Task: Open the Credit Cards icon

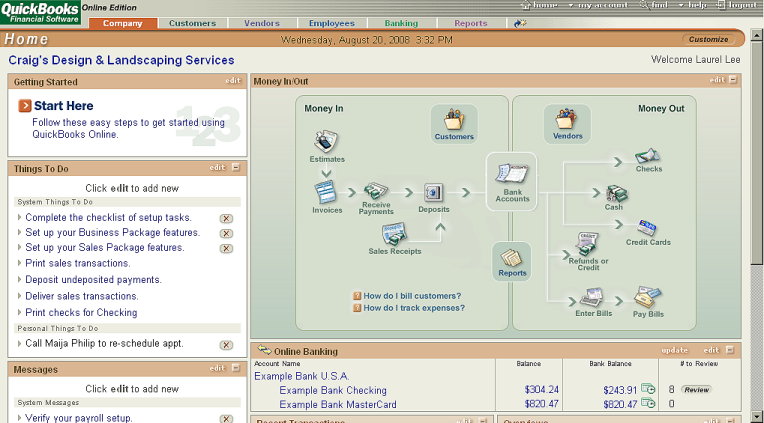Action: point(647,228)
